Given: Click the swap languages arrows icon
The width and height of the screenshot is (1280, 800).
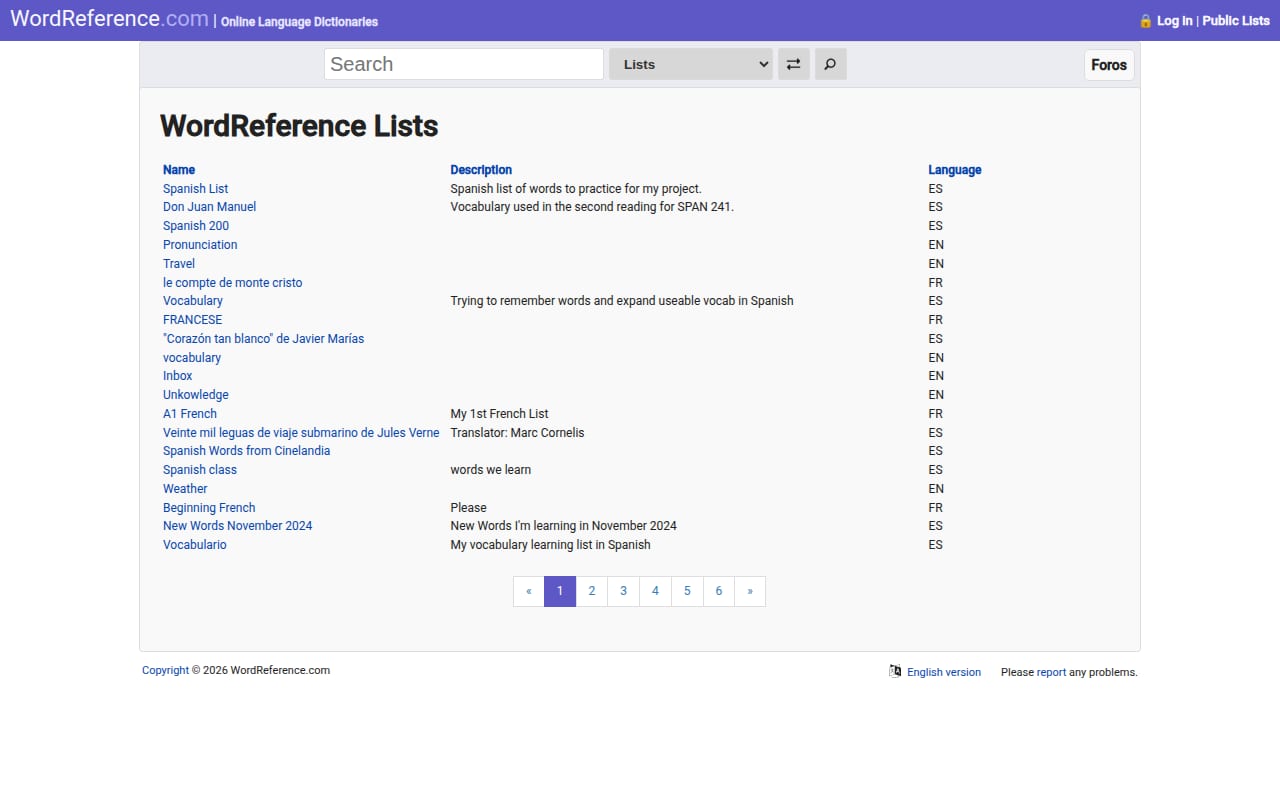Looking at the screenshot, I should point(793,64).
